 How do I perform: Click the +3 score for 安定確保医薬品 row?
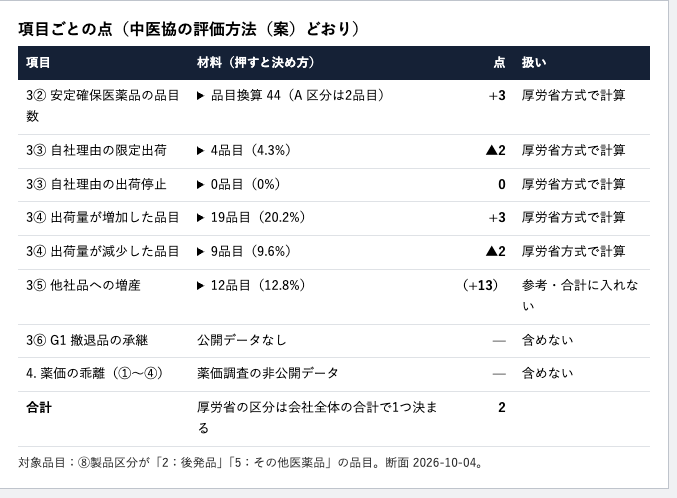click(x=497, y=95)
